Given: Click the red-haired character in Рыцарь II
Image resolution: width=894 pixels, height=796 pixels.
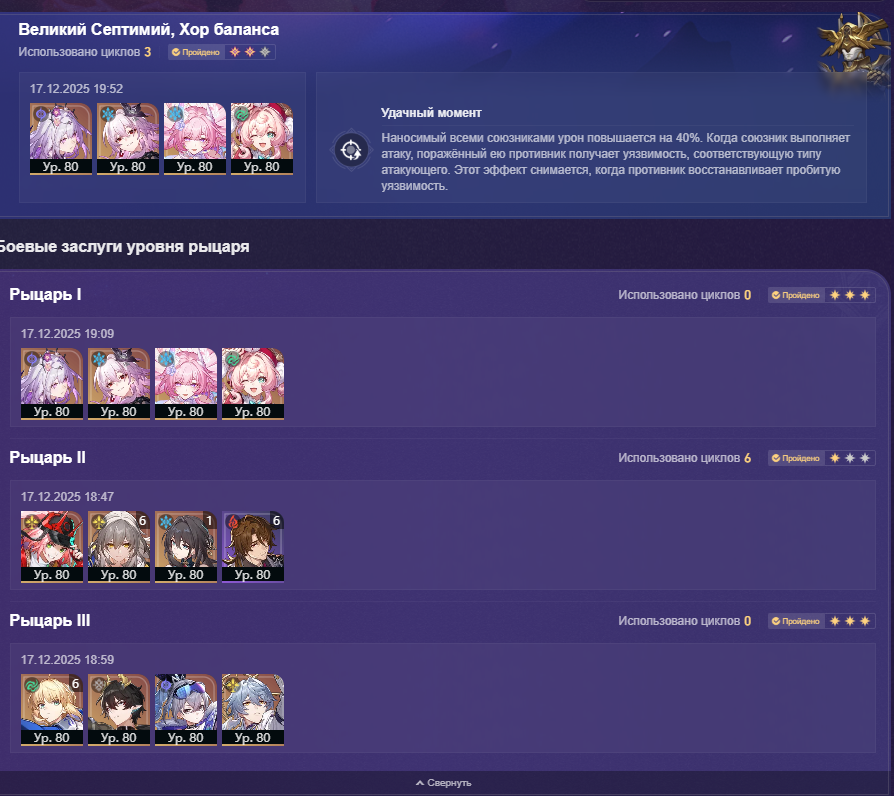Looking at the screenshot, I should (52, 547).
